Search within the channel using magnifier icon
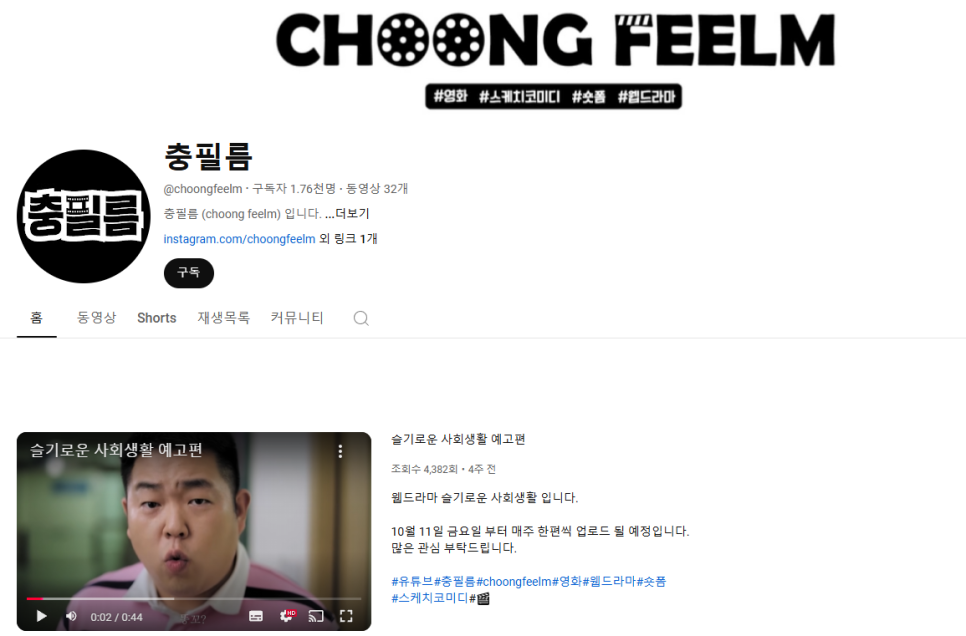 pyautogui.click(x=361, y=318)
